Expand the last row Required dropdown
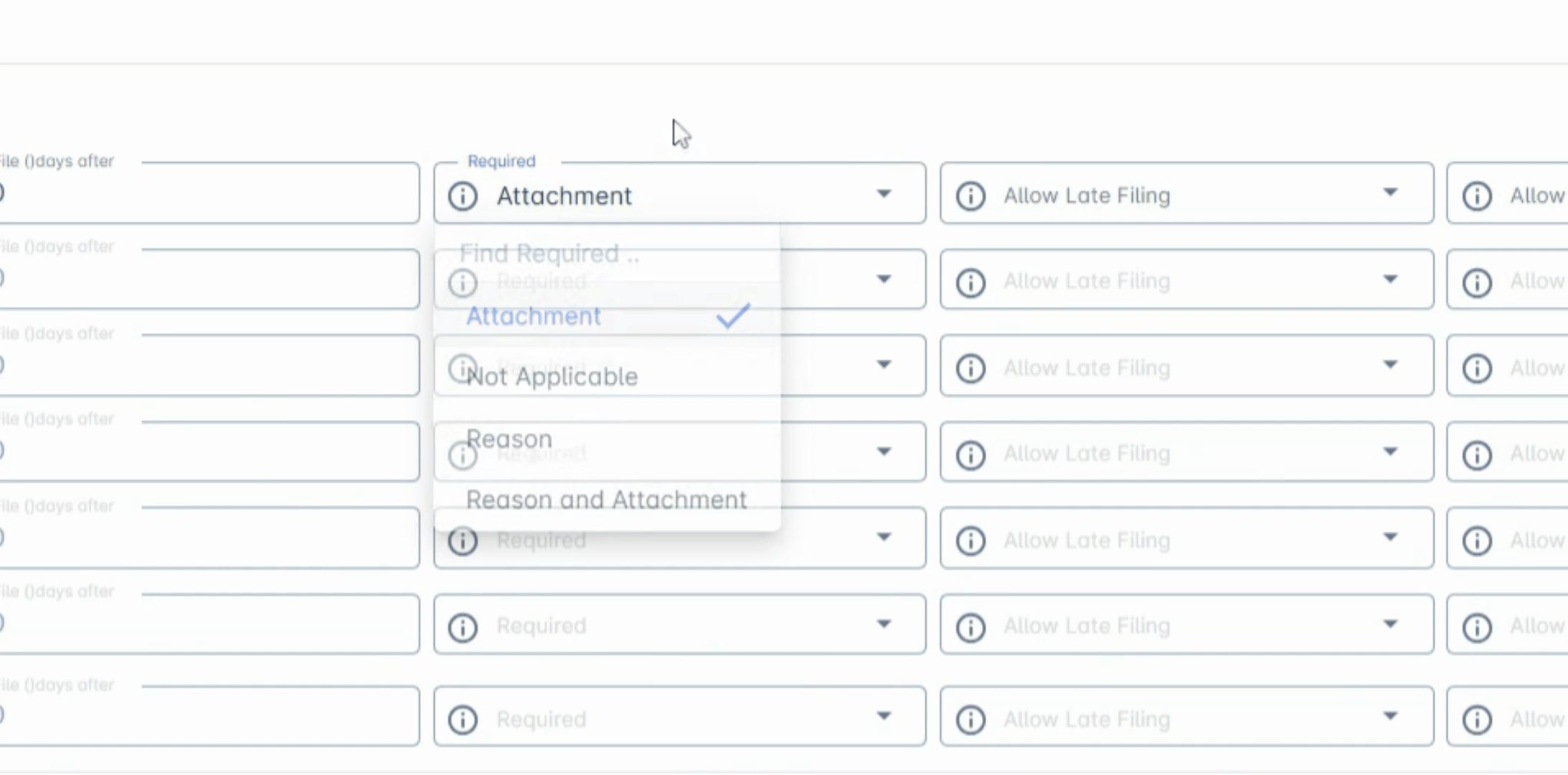Screen dimensions: 1568x775 pos(884,716)
